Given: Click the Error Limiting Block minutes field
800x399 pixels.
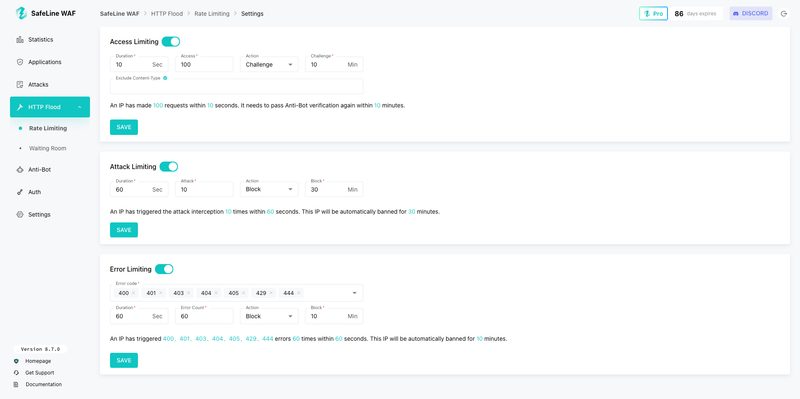Looking at the screenshot, I should pyautogui.click(x=334, y=316).
